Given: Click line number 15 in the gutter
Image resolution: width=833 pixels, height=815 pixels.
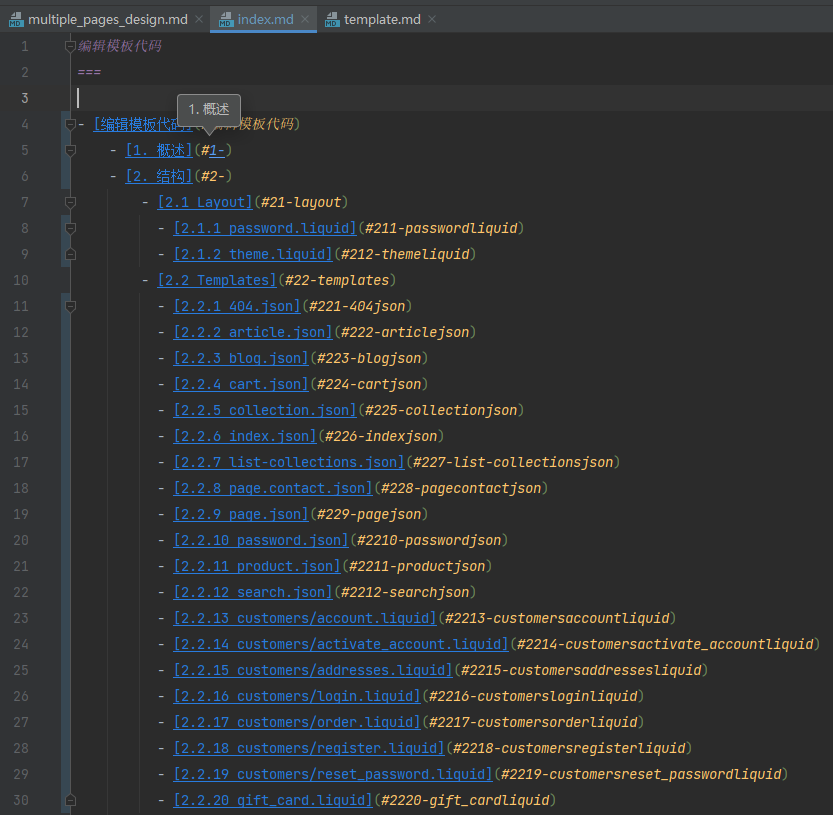Looking at the screenshot, I should tap(21, 410).
